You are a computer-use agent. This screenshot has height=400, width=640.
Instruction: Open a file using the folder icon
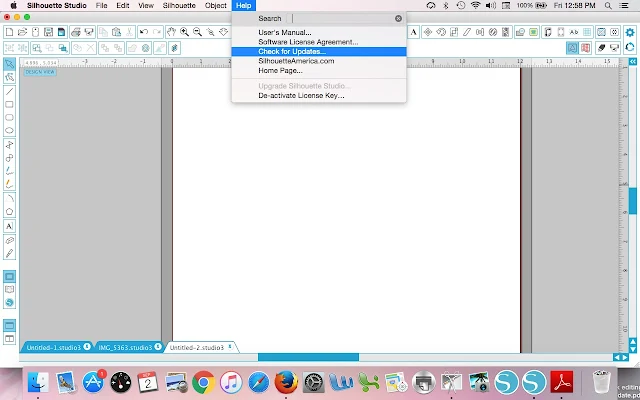tap(22, 32)
